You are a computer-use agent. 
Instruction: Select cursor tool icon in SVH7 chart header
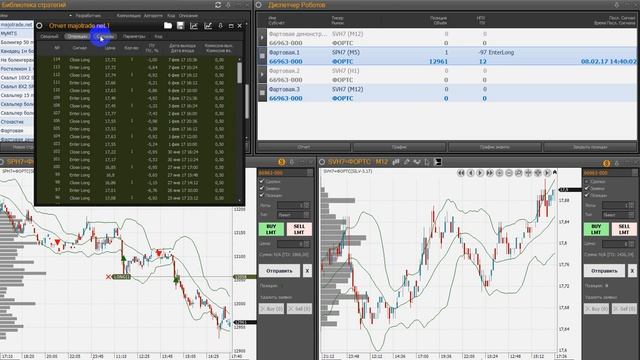pos(427,162)
